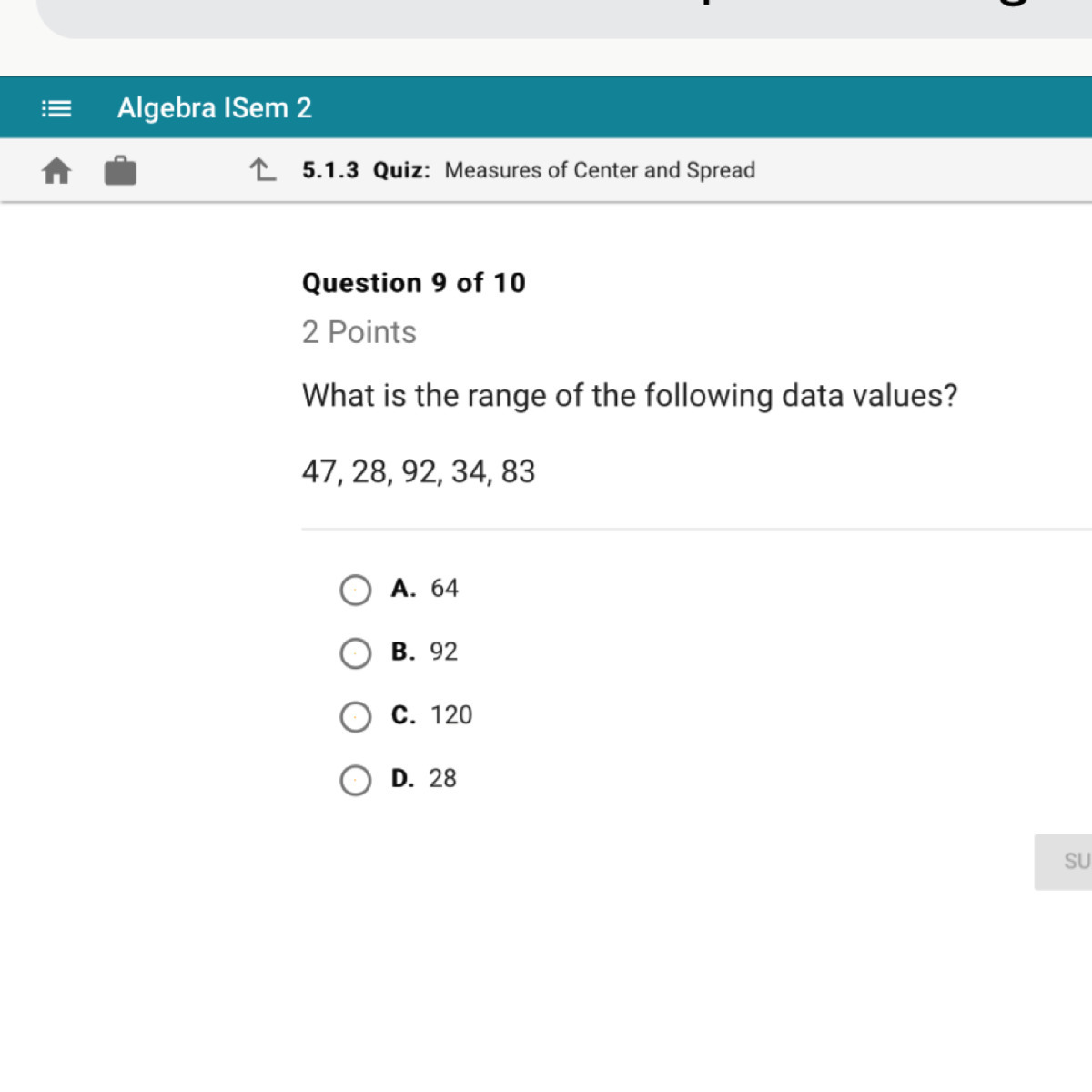Click the Submit button
This screenshot has height=1092, width=1092.
pyautogui.click(x=1063, y=862)
